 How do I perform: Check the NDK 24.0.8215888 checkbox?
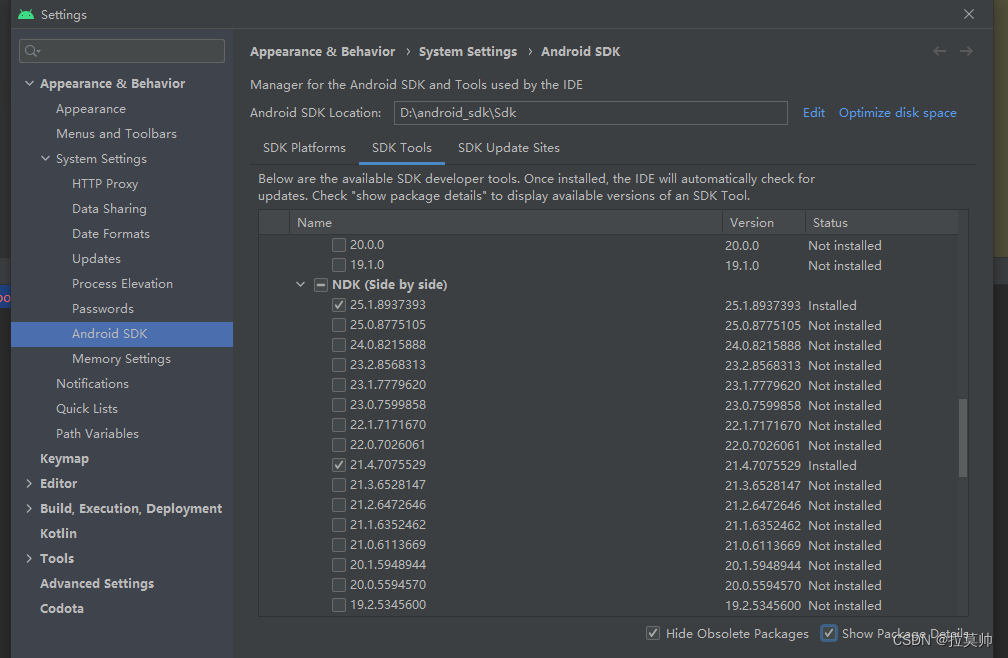[x=339, y=344]
